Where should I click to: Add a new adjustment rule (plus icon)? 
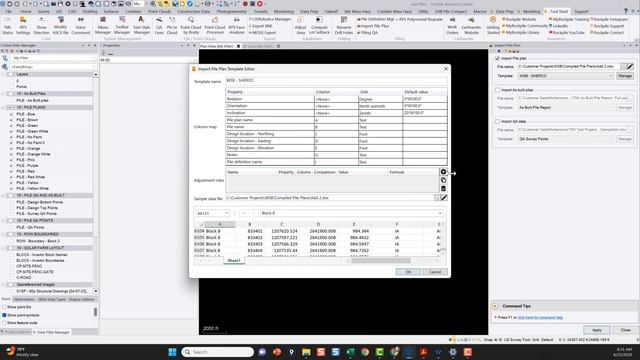tap(443, 172)
